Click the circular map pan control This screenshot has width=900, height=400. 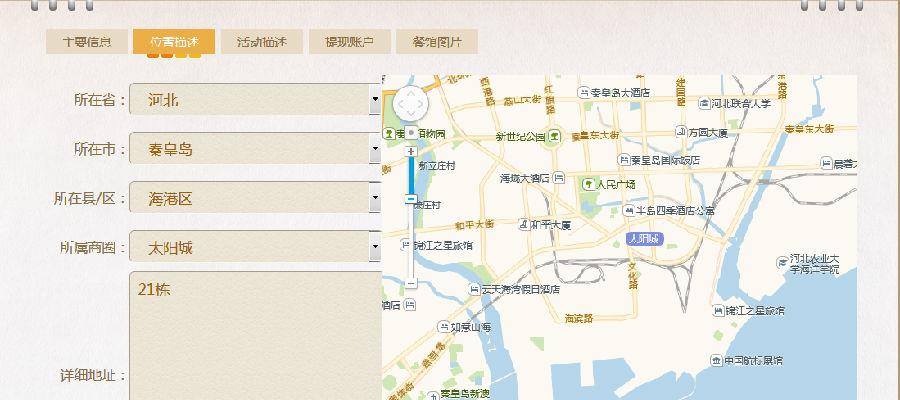point(411,103)
